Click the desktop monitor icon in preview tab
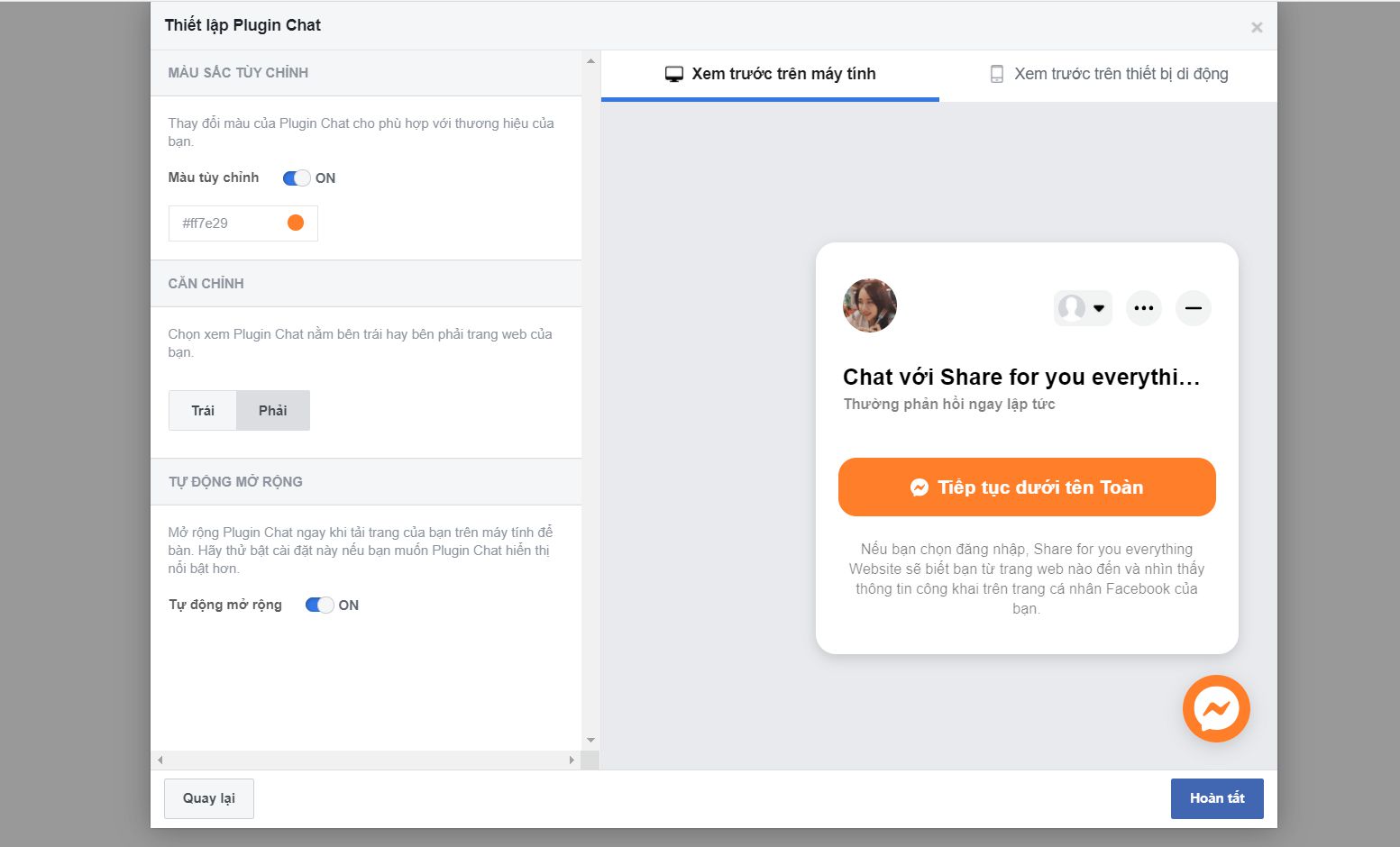 click(x=673, y=74)
